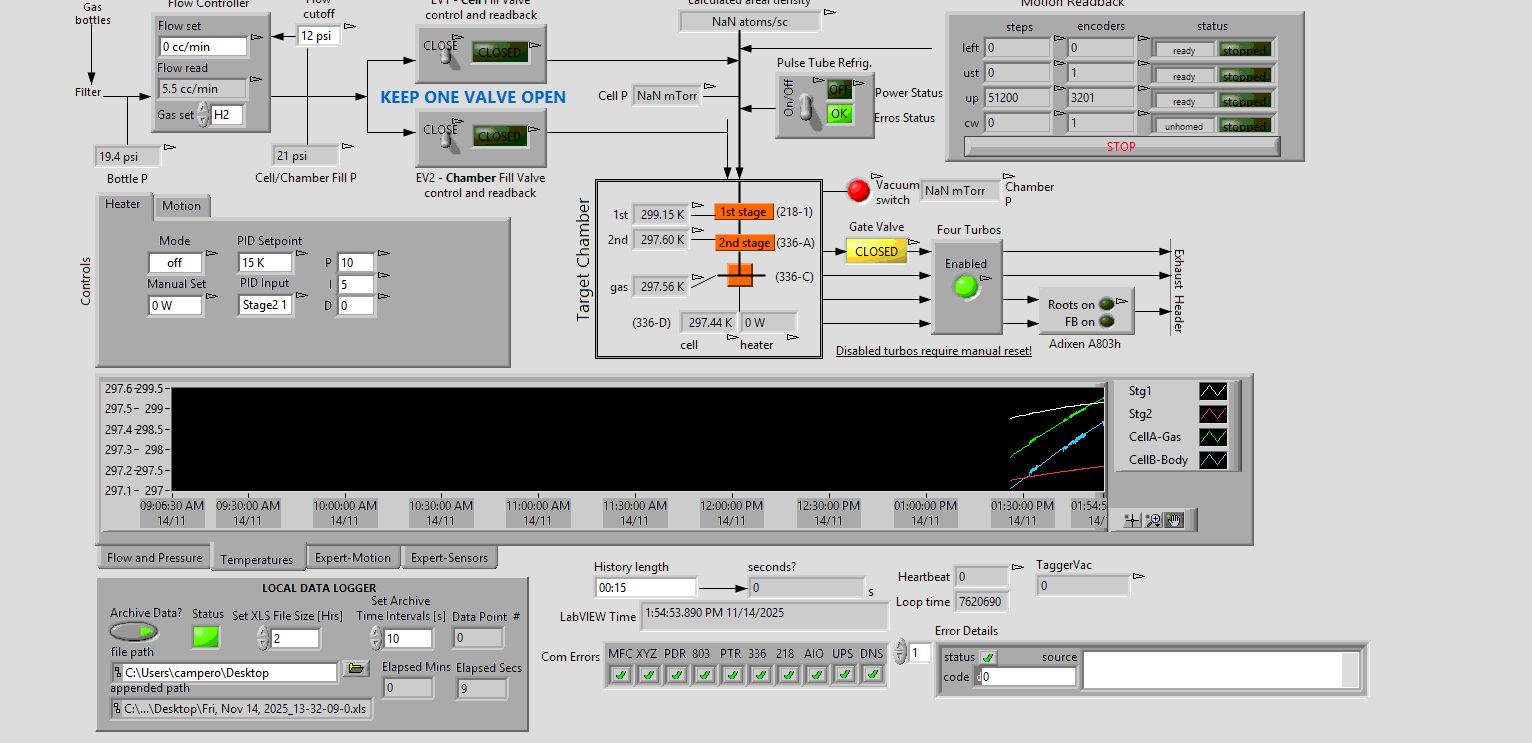Click the file path browse folder icon
The width and height of the screenshot is (1532, 743).
[x=354, y=668]
